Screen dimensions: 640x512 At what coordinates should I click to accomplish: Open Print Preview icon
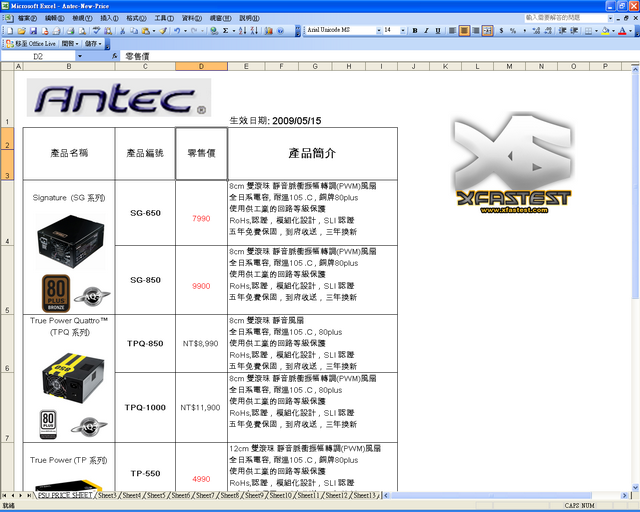(82, 31)
